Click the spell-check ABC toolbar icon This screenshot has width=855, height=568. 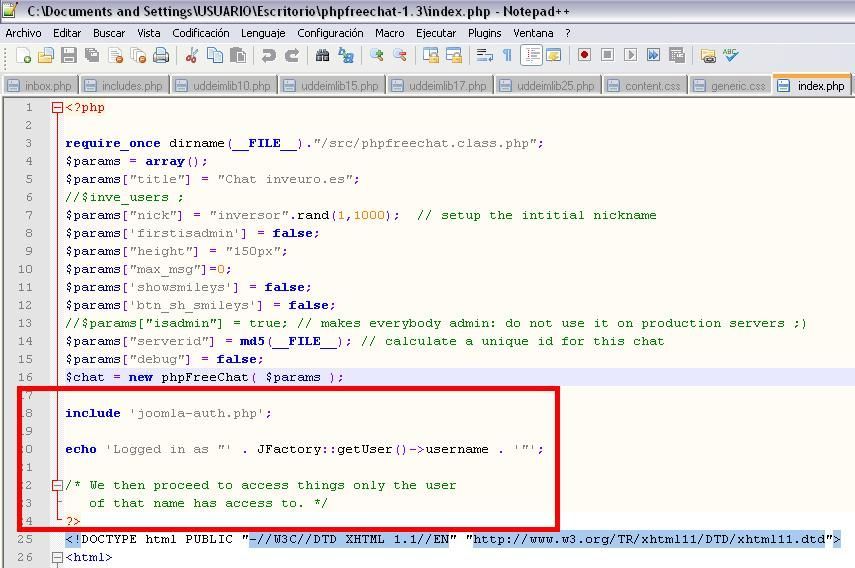click(731, 55)
